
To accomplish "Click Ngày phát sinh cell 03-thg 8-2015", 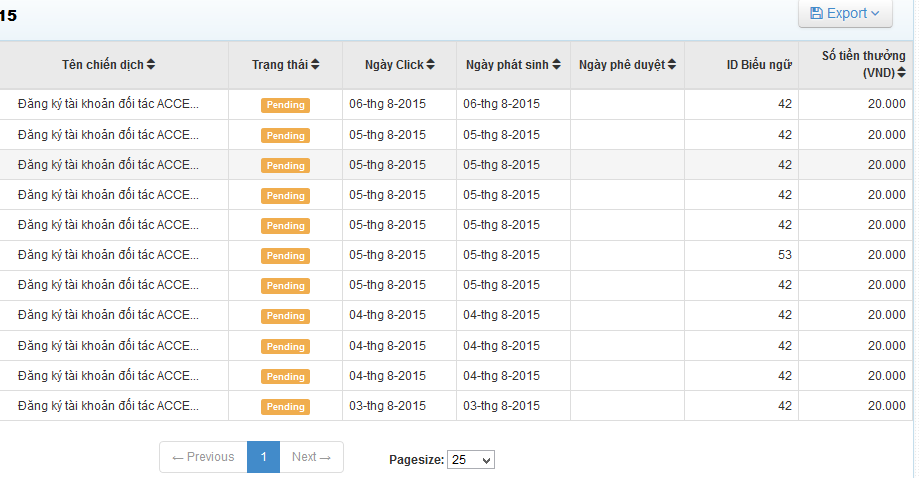I will (501, 405).
